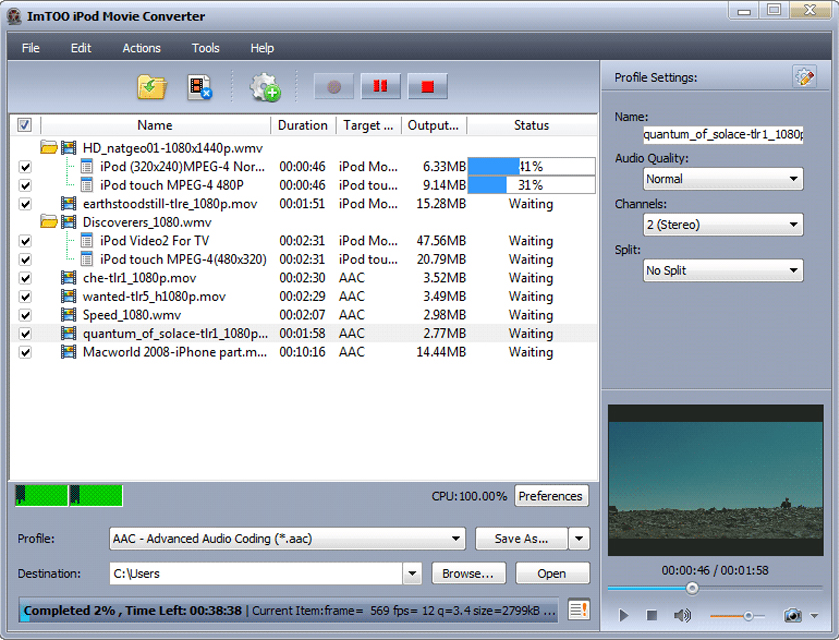The height and width of the screenshot is (640, 839).
Task: Expand the Channels dropdown
Action: pyautogui.click(x=722, y=225)
